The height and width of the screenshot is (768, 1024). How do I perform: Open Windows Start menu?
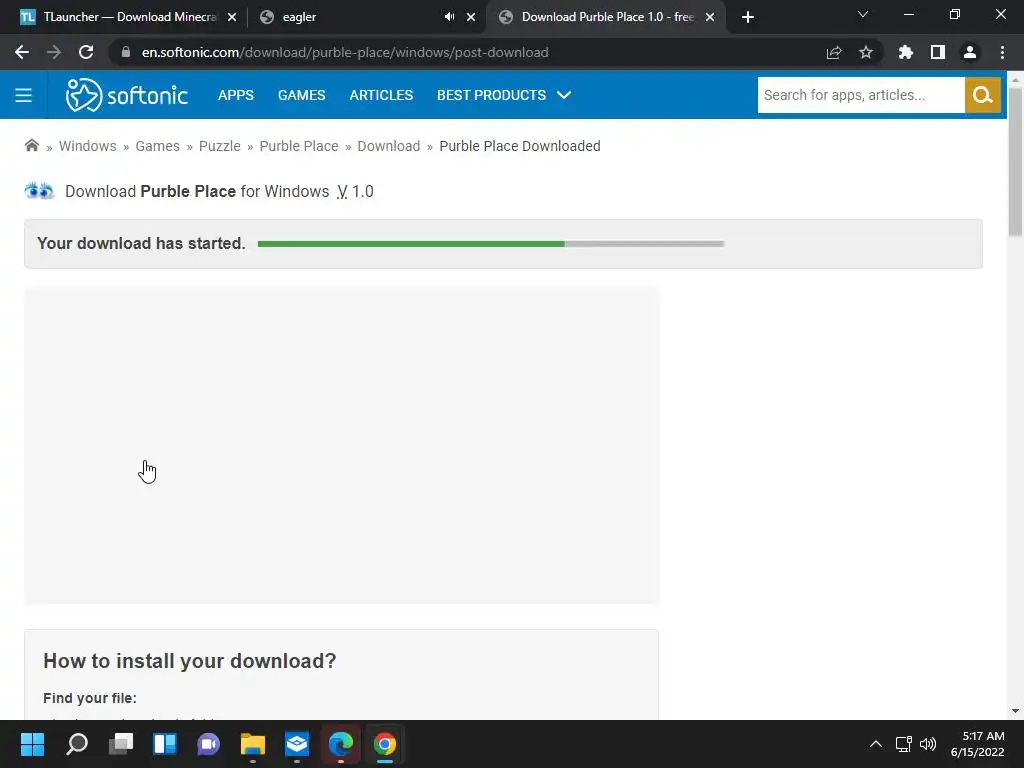(32, 744)
